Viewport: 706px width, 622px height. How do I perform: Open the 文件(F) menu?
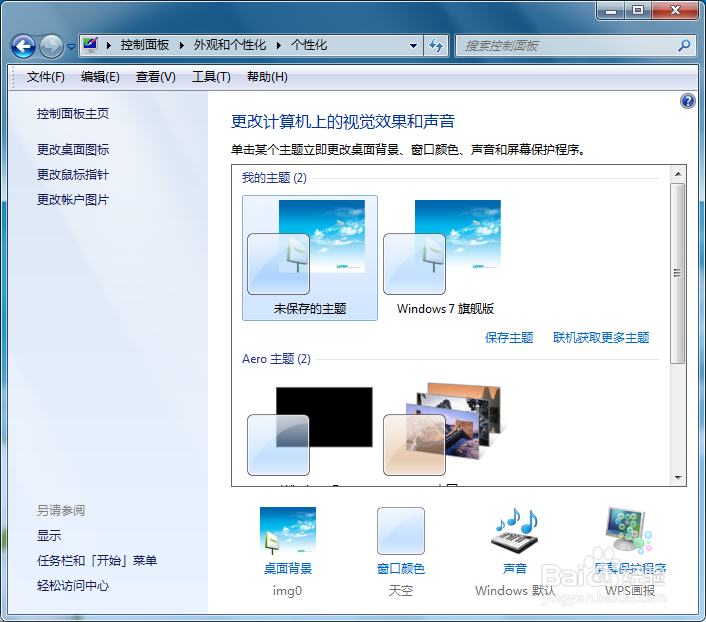tap(45, 77)
